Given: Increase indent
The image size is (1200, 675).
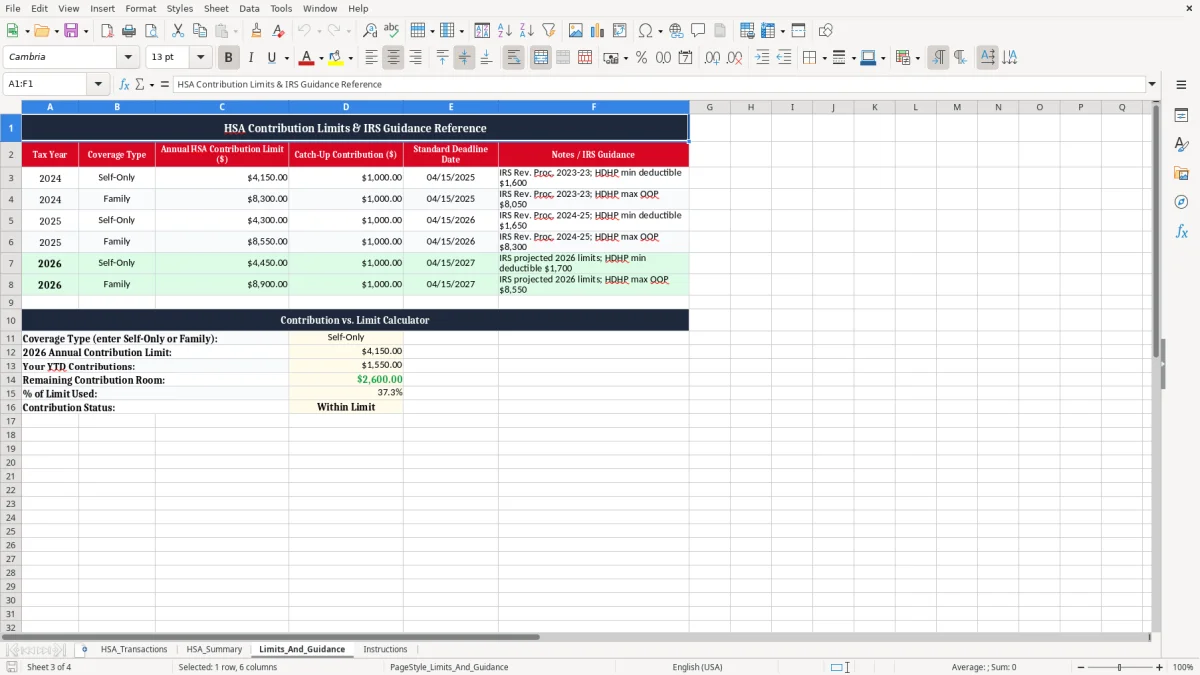Looking at the screenshot, I should (x=762, y=58).
